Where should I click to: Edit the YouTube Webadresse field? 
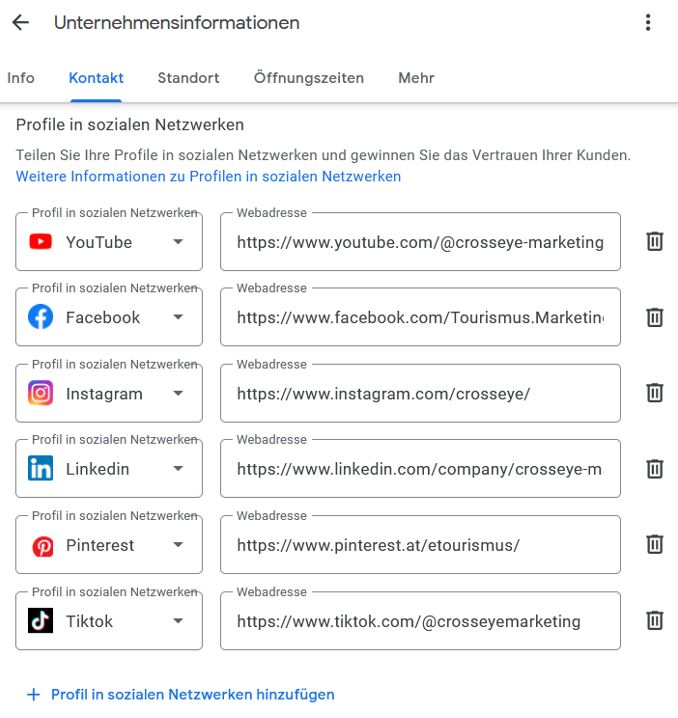(x=420, y=241)
